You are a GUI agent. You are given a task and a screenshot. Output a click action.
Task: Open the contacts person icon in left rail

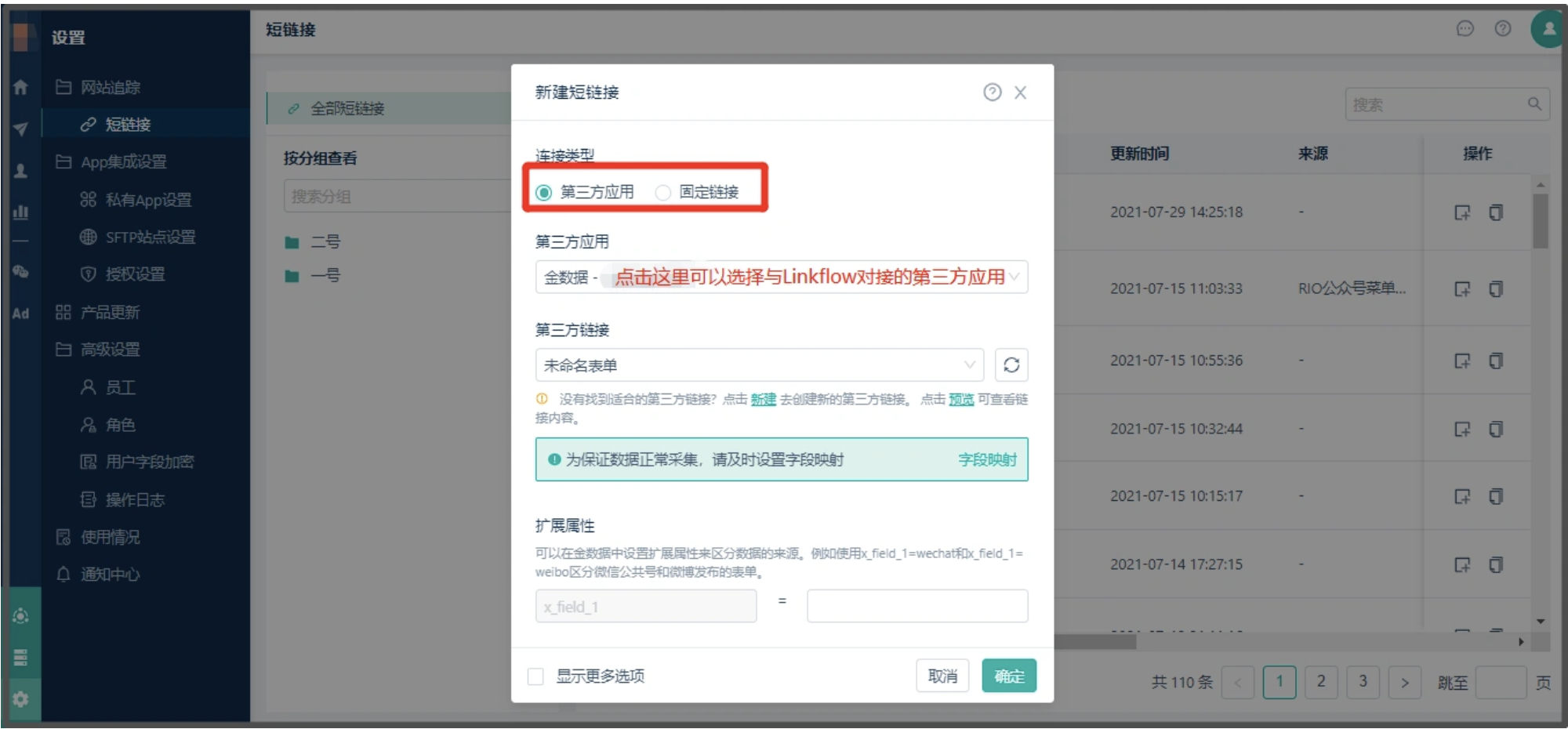tap(20, 170)
